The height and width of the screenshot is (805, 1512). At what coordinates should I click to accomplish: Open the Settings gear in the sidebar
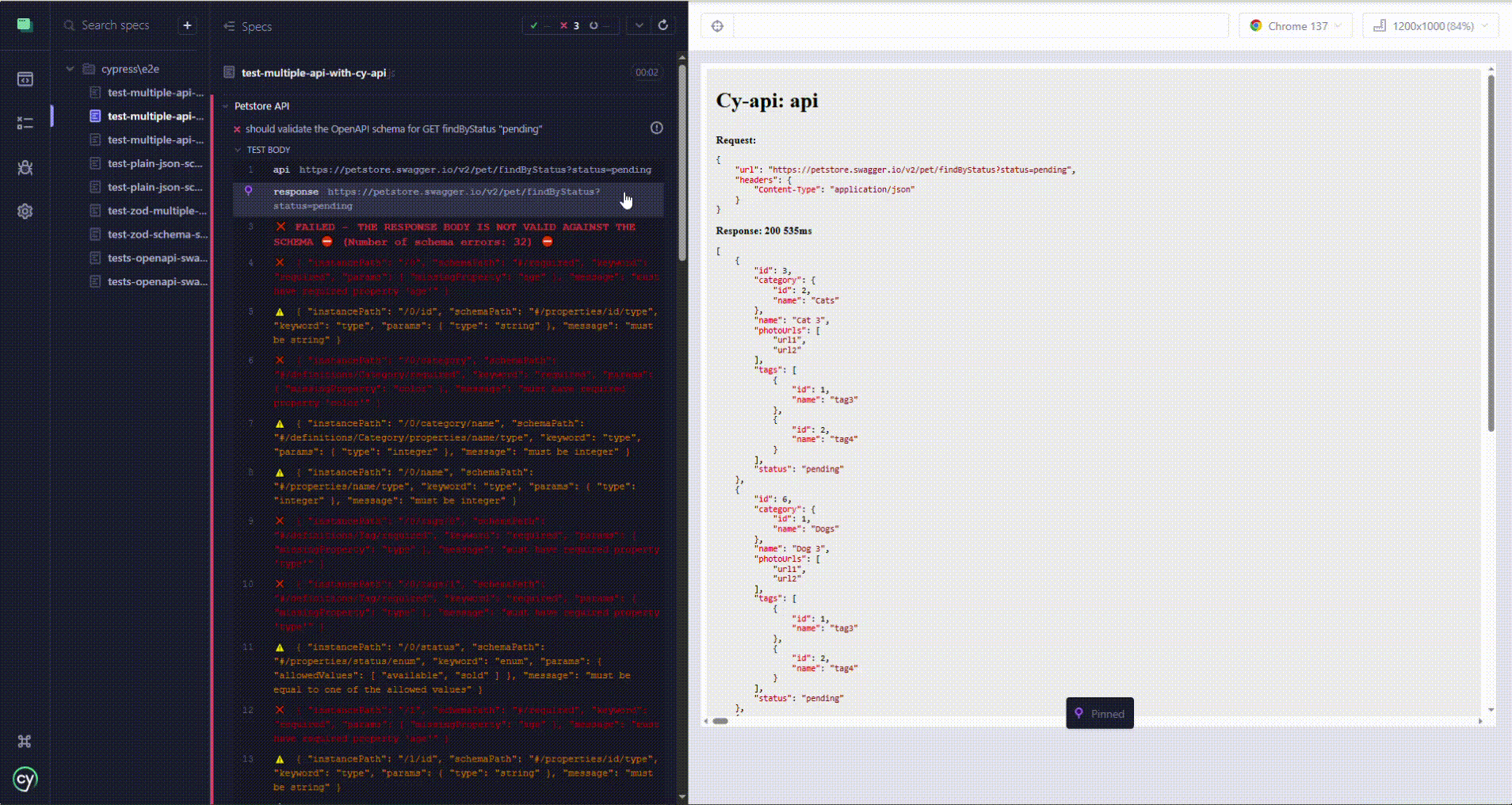(25, 212)
